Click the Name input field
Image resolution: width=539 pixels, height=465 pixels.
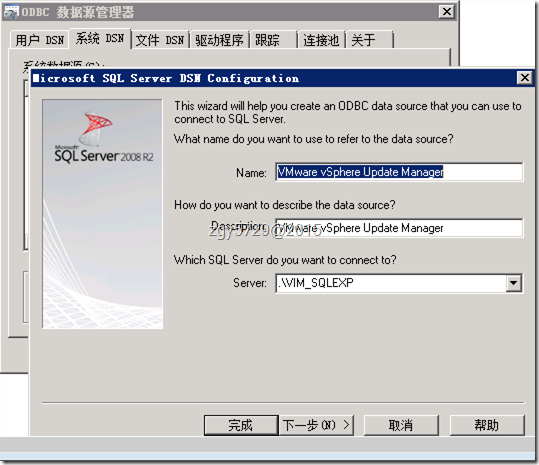(399, 172)
